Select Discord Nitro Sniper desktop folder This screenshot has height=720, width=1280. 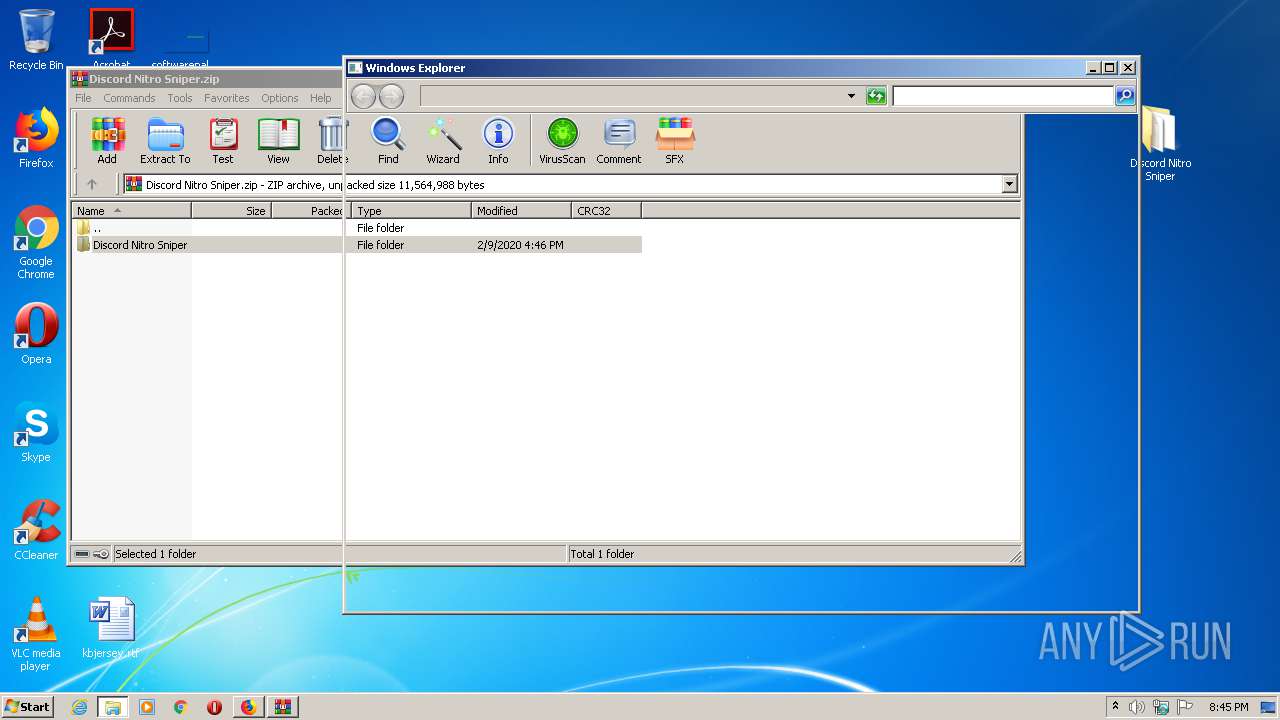1160,143
